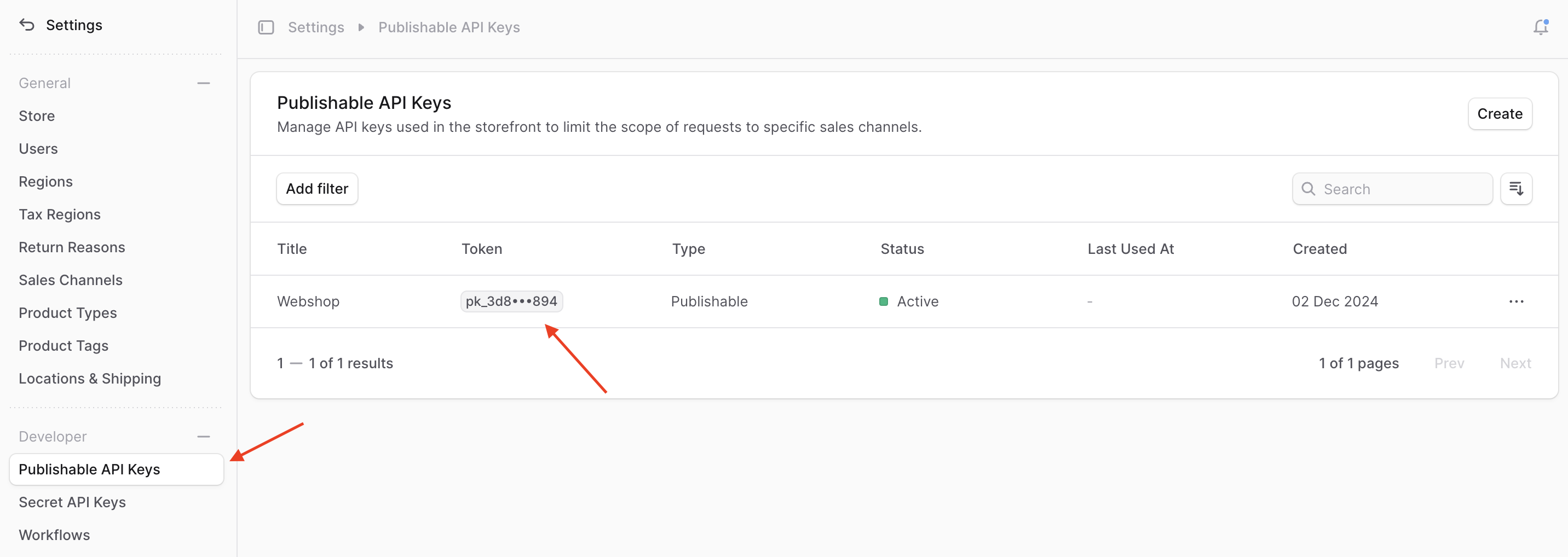The height and width of the screenshot is (557, 1568).
Task: Click the green Active status indicator
Action: tap(884, 301)
